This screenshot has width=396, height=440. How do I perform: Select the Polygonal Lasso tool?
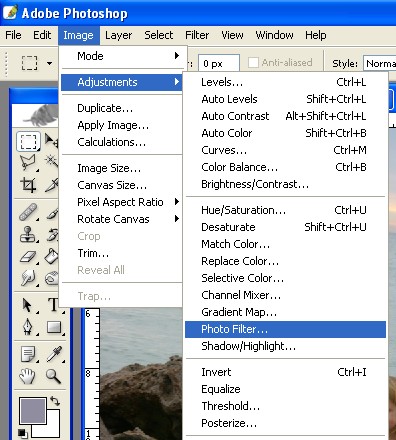point(28,163)
